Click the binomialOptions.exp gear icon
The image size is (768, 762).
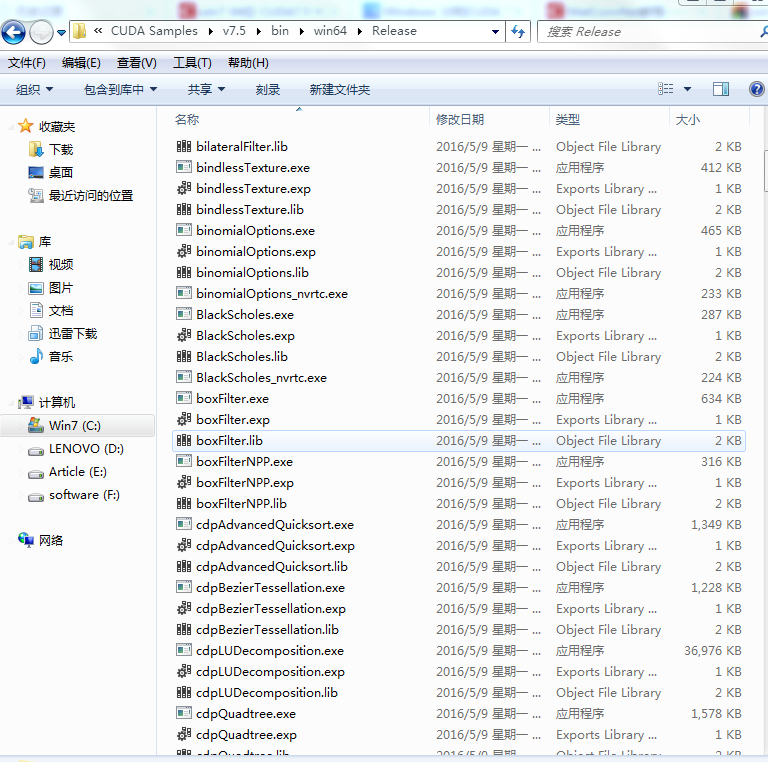tap(184, 251)
